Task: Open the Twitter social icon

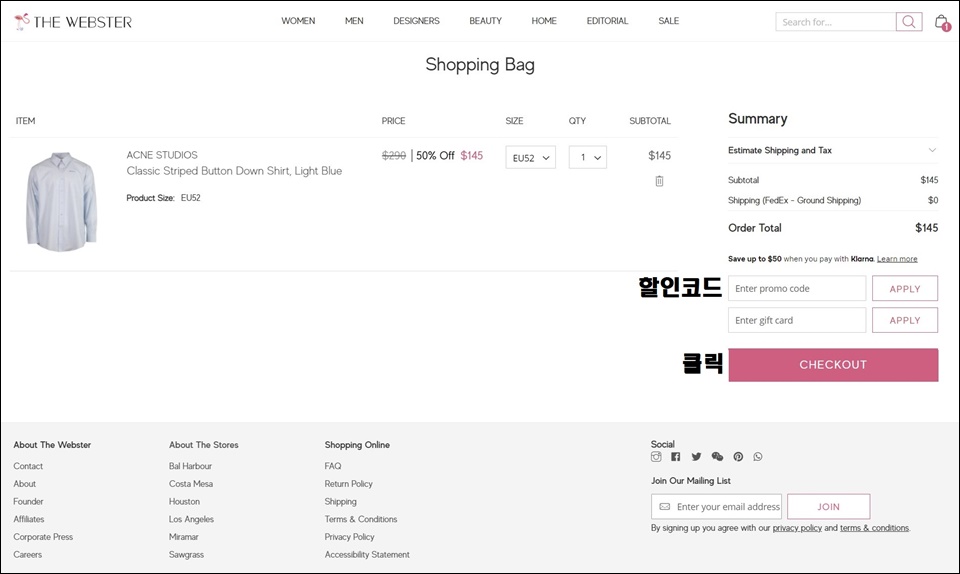Action: pos(696,457)
